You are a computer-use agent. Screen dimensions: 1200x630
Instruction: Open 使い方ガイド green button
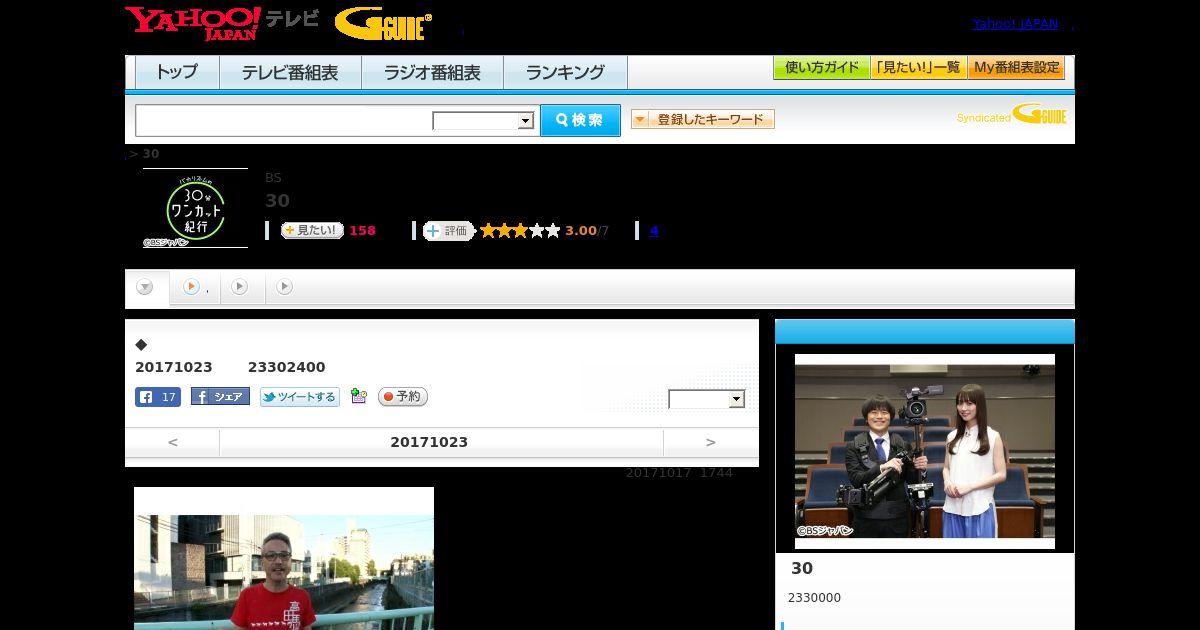pos(821,68)
